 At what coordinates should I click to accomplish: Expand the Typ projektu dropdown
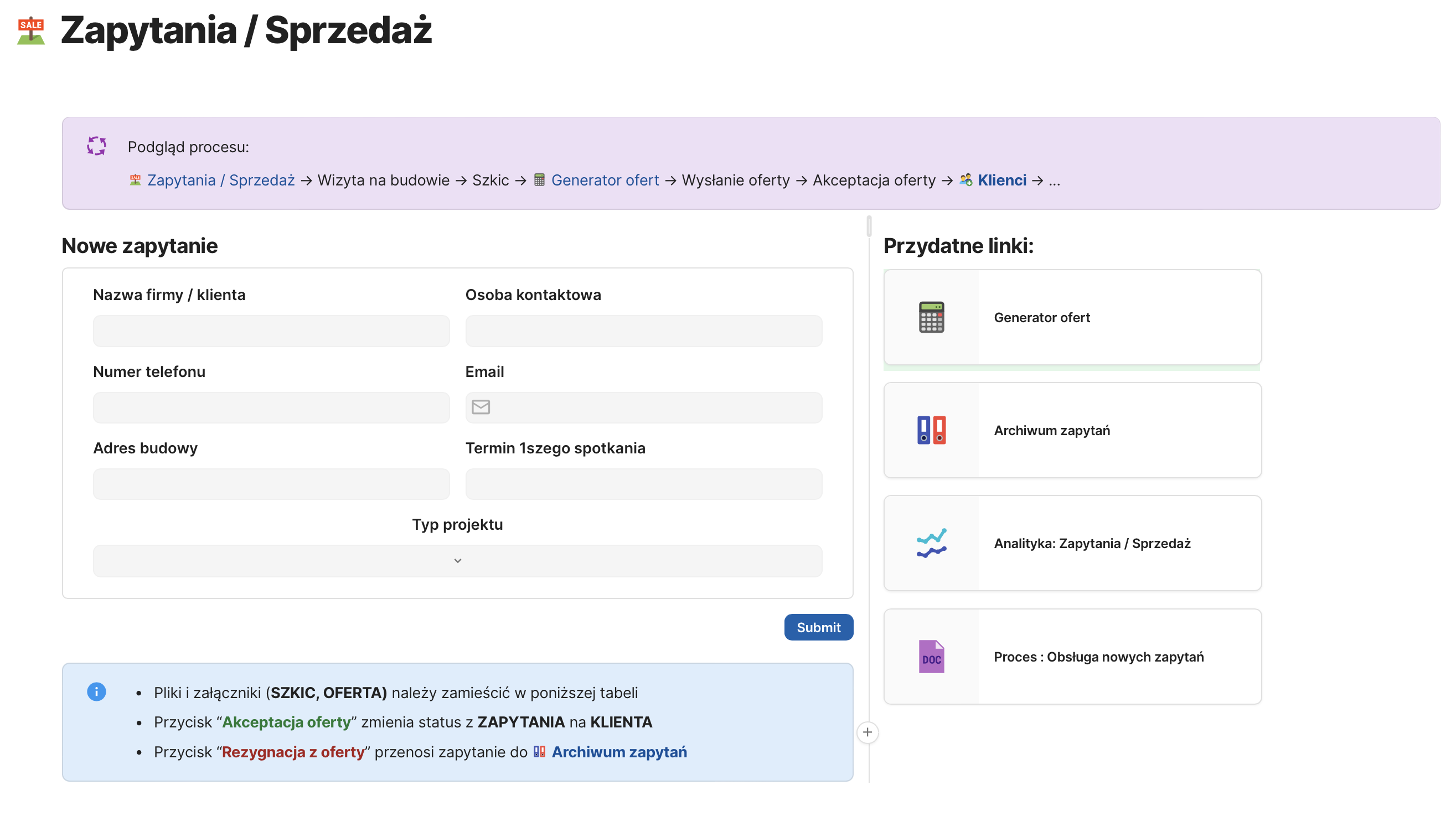(x=457, y=561)
